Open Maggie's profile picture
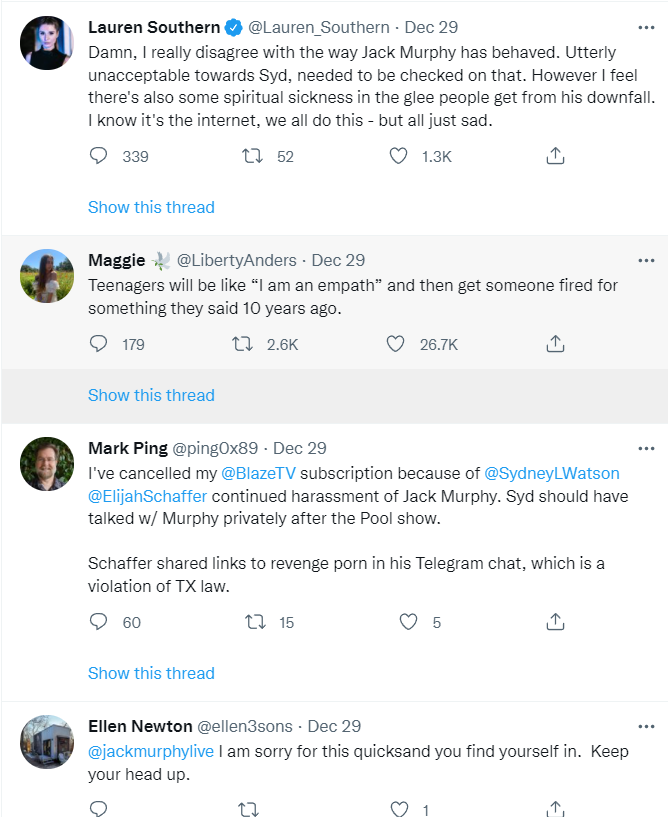668x817 pixels. (47, 276)
